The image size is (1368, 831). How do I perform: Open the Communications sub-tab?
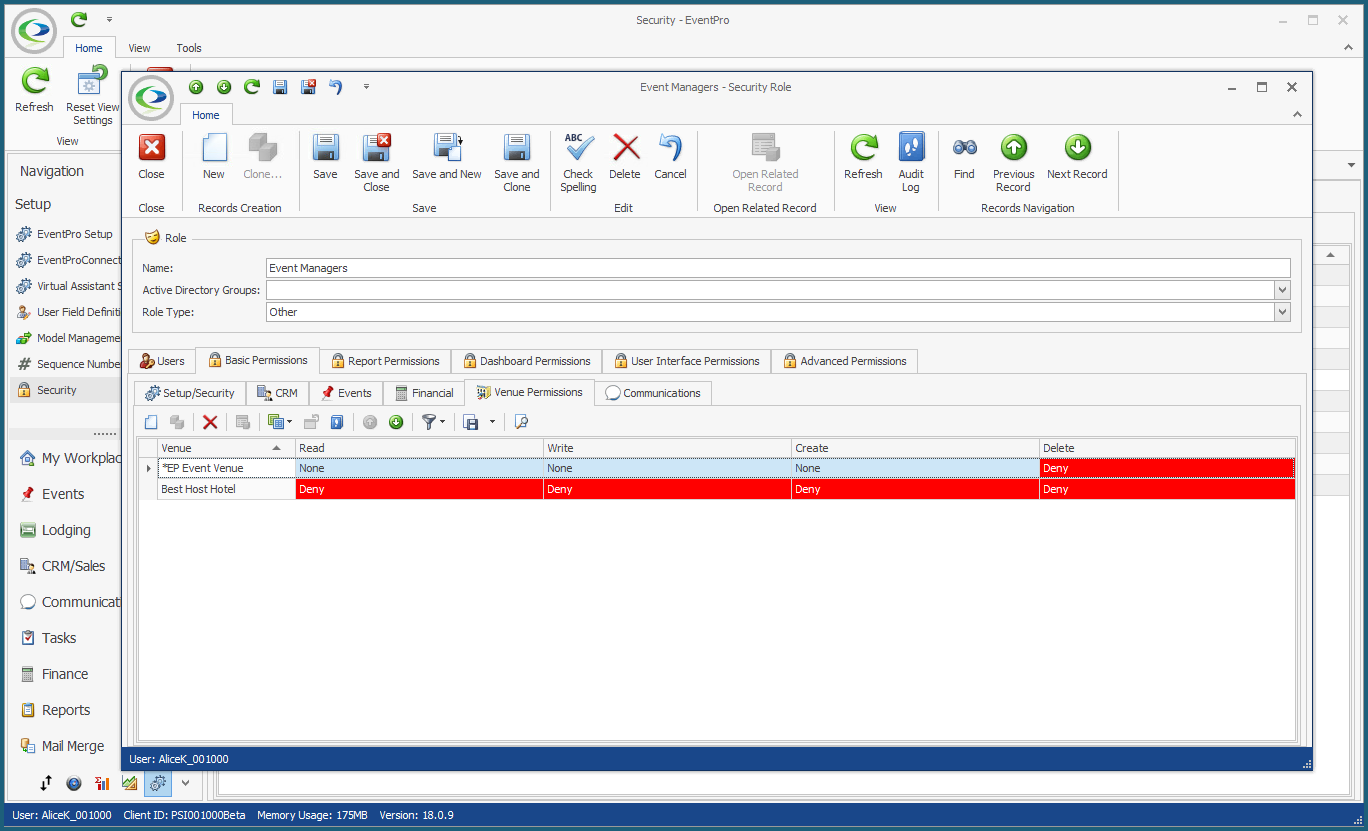[x=653, y=393]
